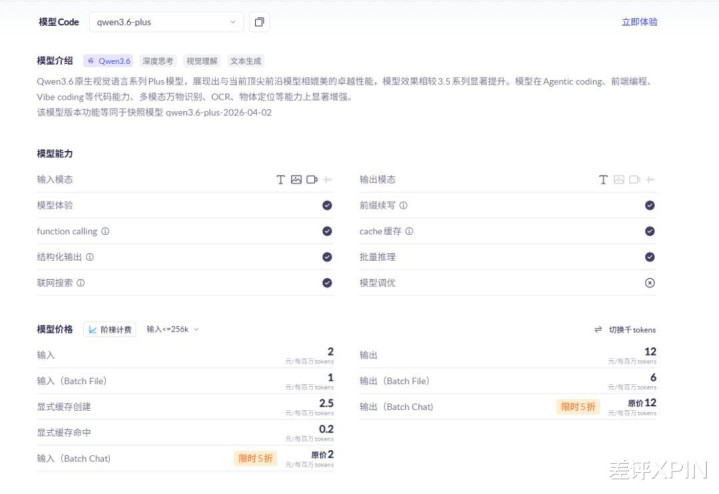Click the 模型价格 heading

coord(55,329)
